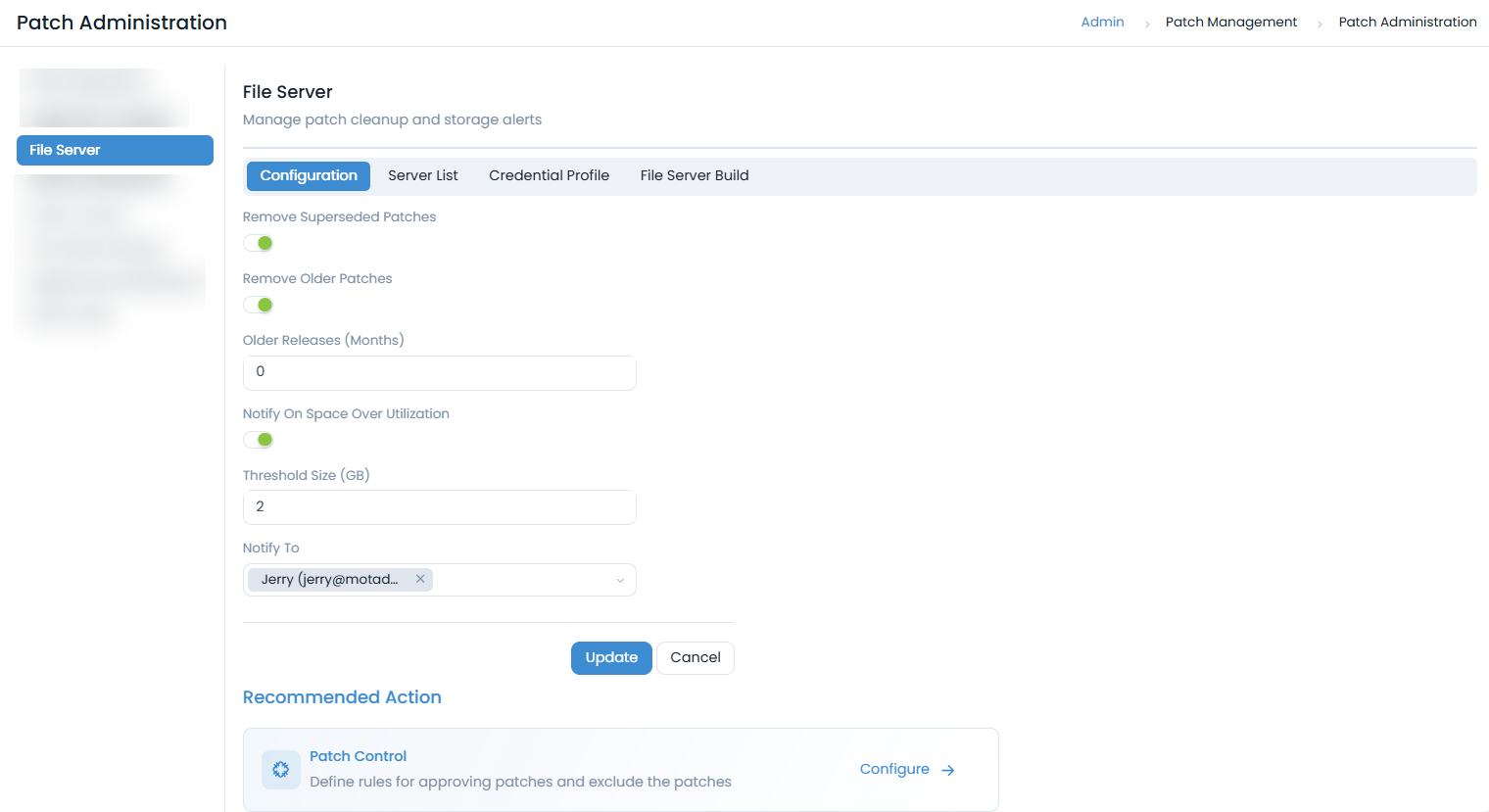Focus the Older Releases (Months) field
Image resolution: width=1489 pixels, height=812 pixels.
pyautogui.click(x=439, y=372)
